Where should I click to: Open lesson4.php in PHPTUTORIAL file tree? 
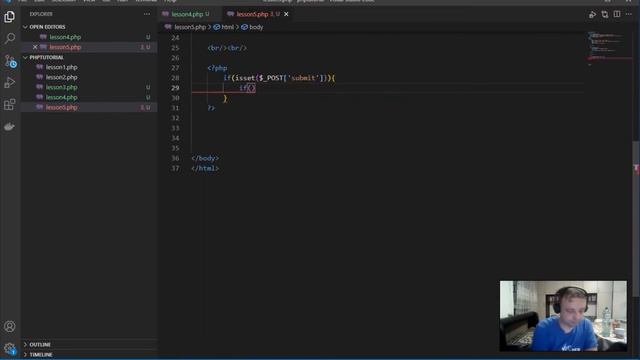[x=62, y=97]
